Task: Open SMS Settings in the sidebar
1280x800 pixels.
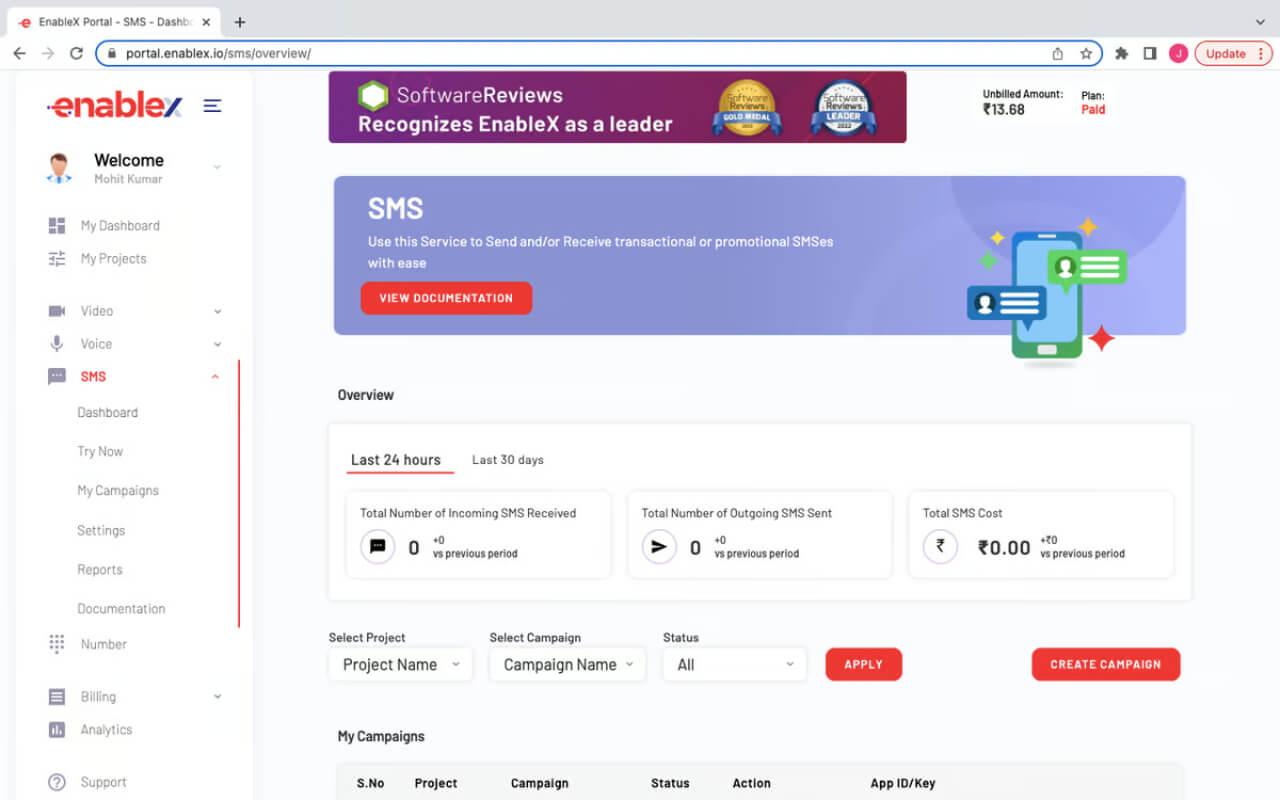Action: pyautogui.click(x=101, y=531)
